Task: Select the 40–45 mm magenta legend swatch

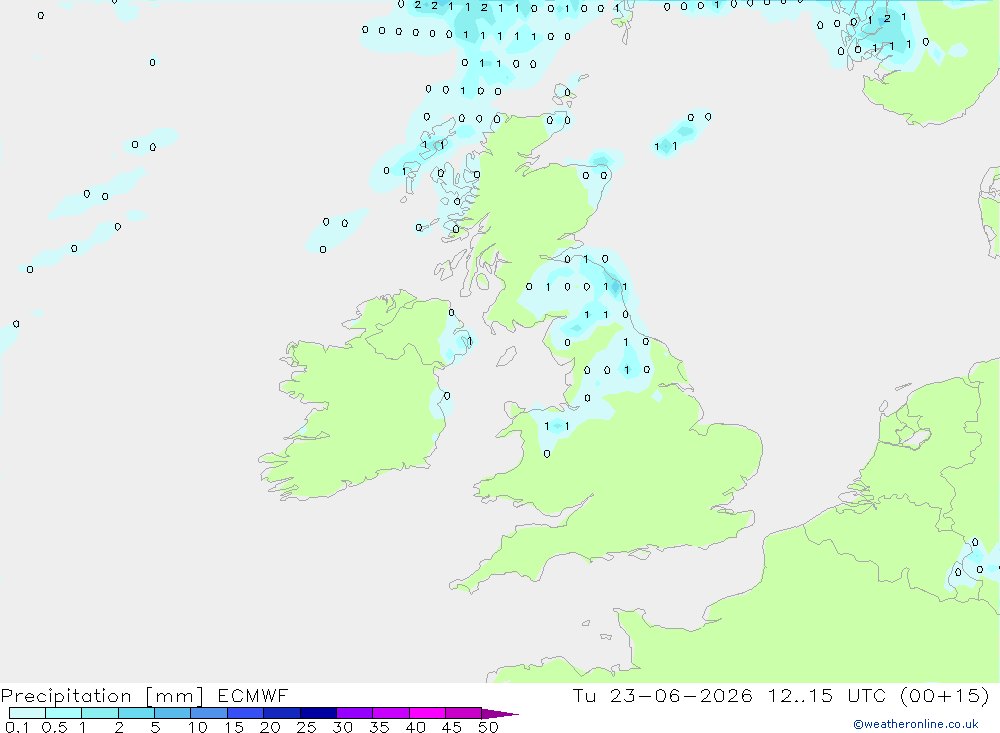Action: 427,713
